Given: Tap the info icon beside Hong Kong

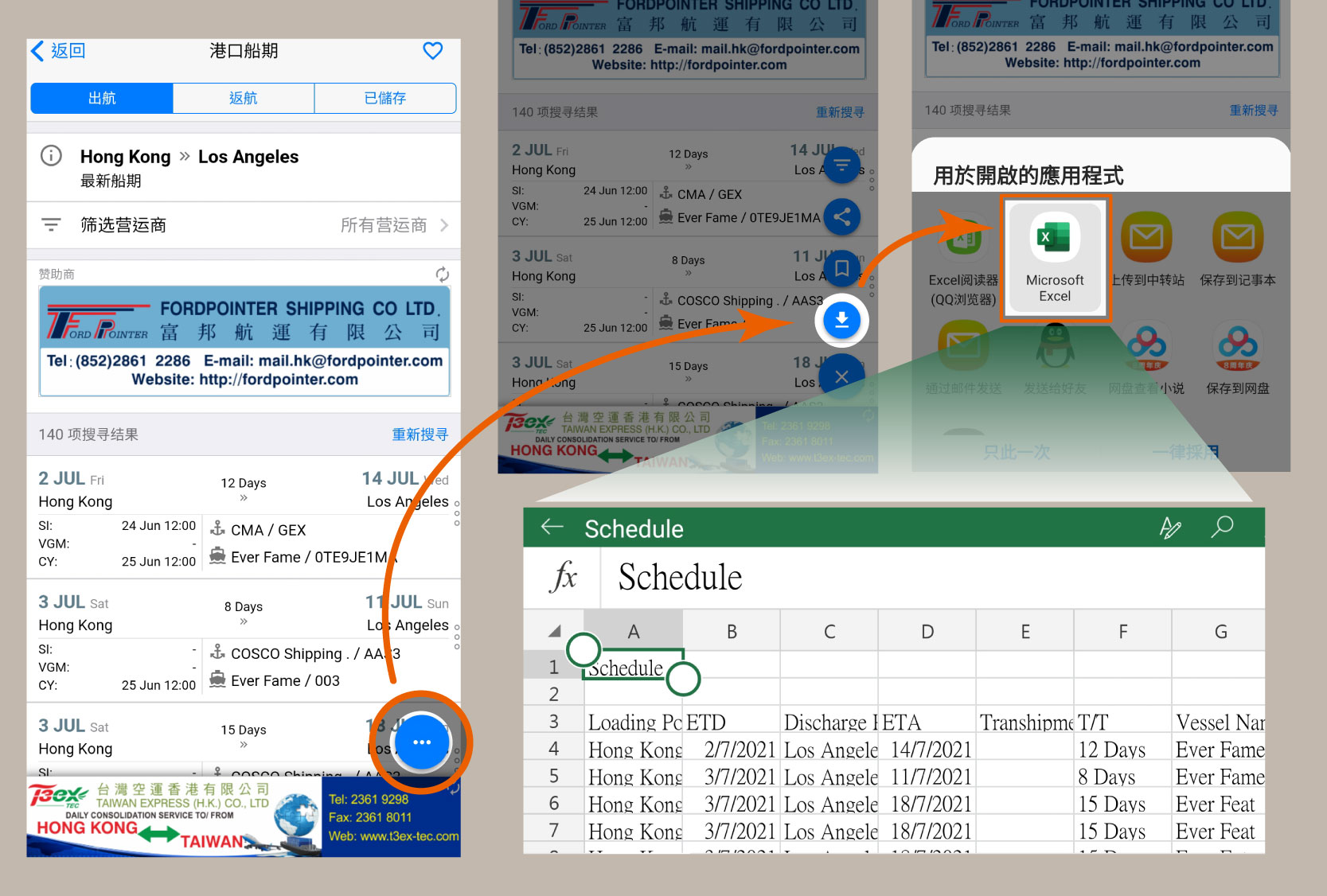Looking at the screenshot, I should coord(51,155).
